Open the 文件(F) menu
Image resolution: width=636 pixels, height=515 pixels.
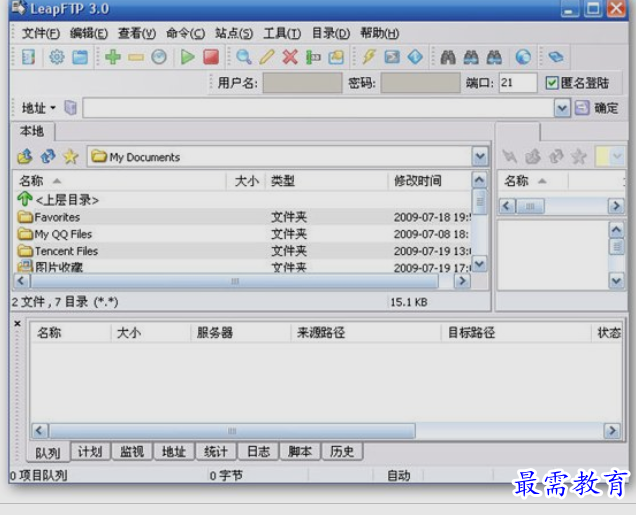click(x=41, y=33)
